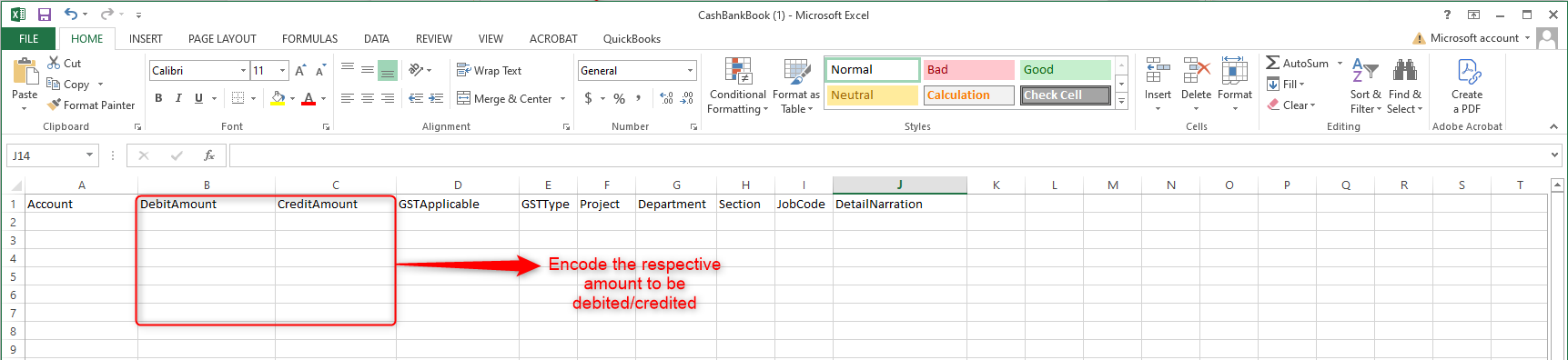Open the FILE tab
Viewport: 1568px width, 360px height.
click(29, 39)
